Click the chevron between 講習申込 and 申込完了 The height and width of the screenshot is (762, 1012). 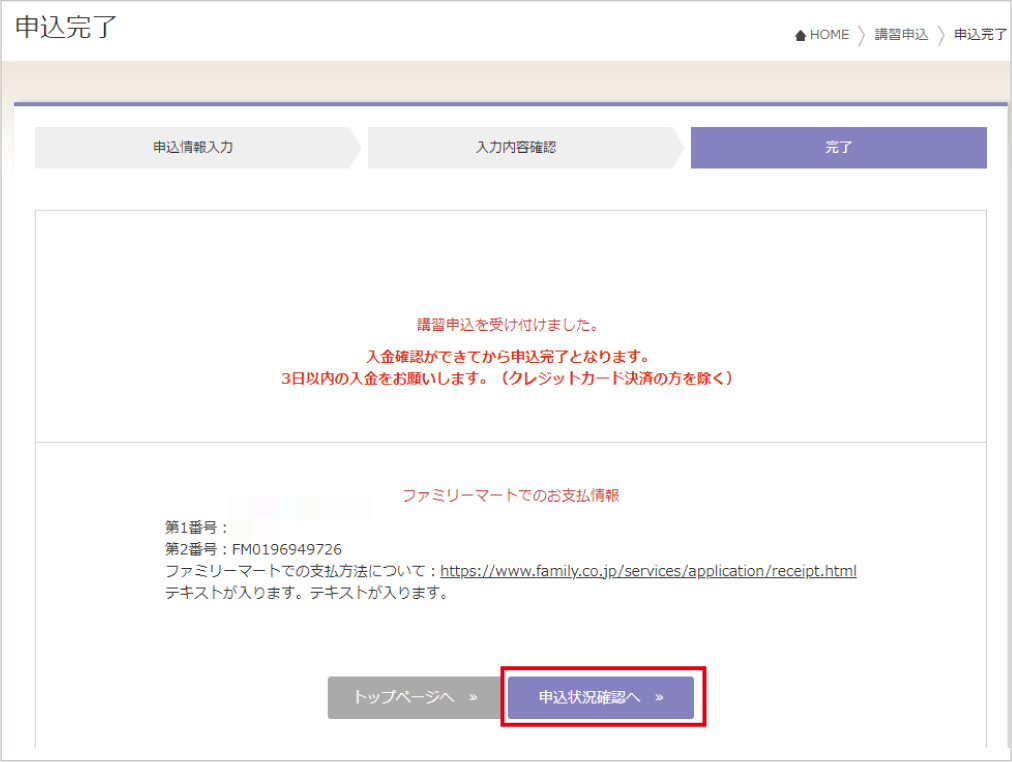(941, 36)
